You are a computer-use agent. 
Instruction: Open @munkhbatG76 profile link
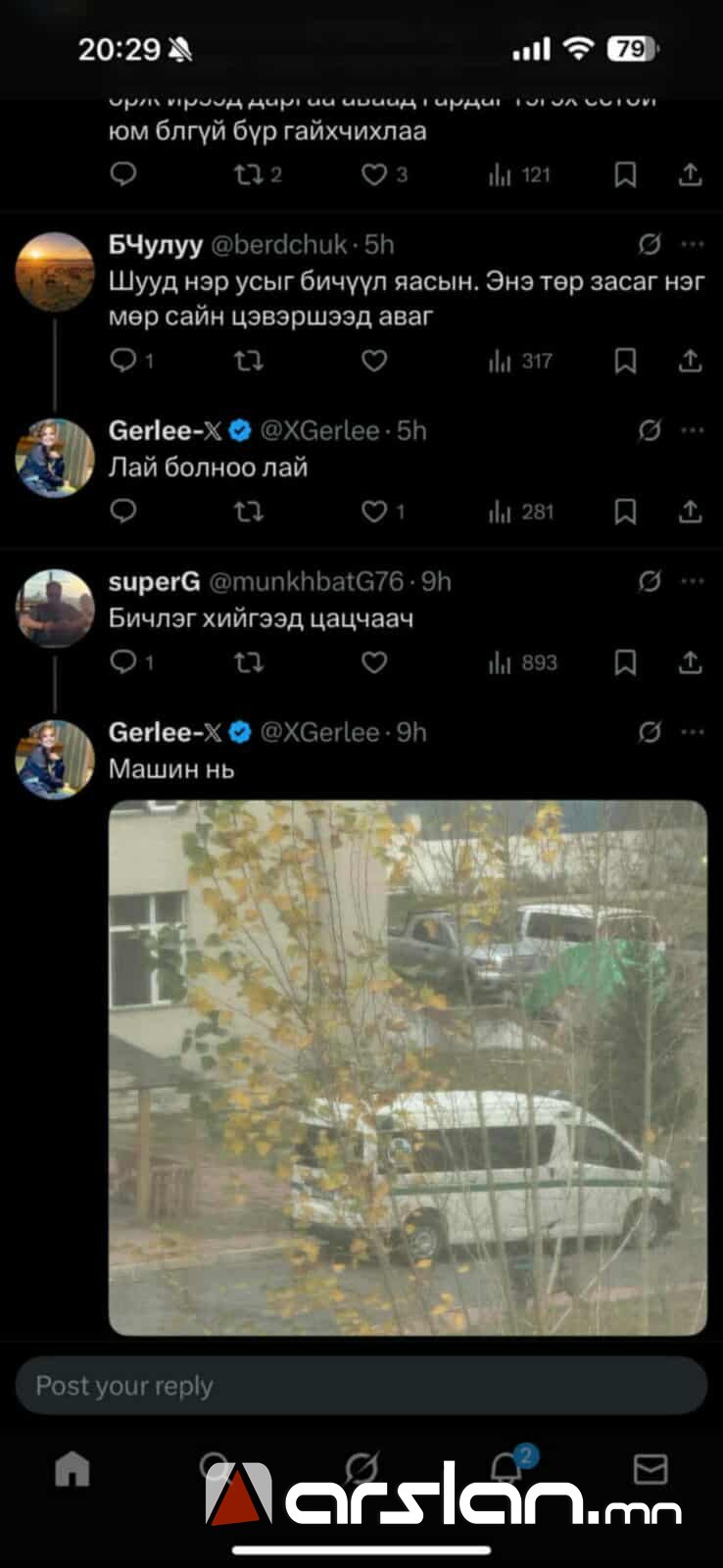[x=306, y=582]
